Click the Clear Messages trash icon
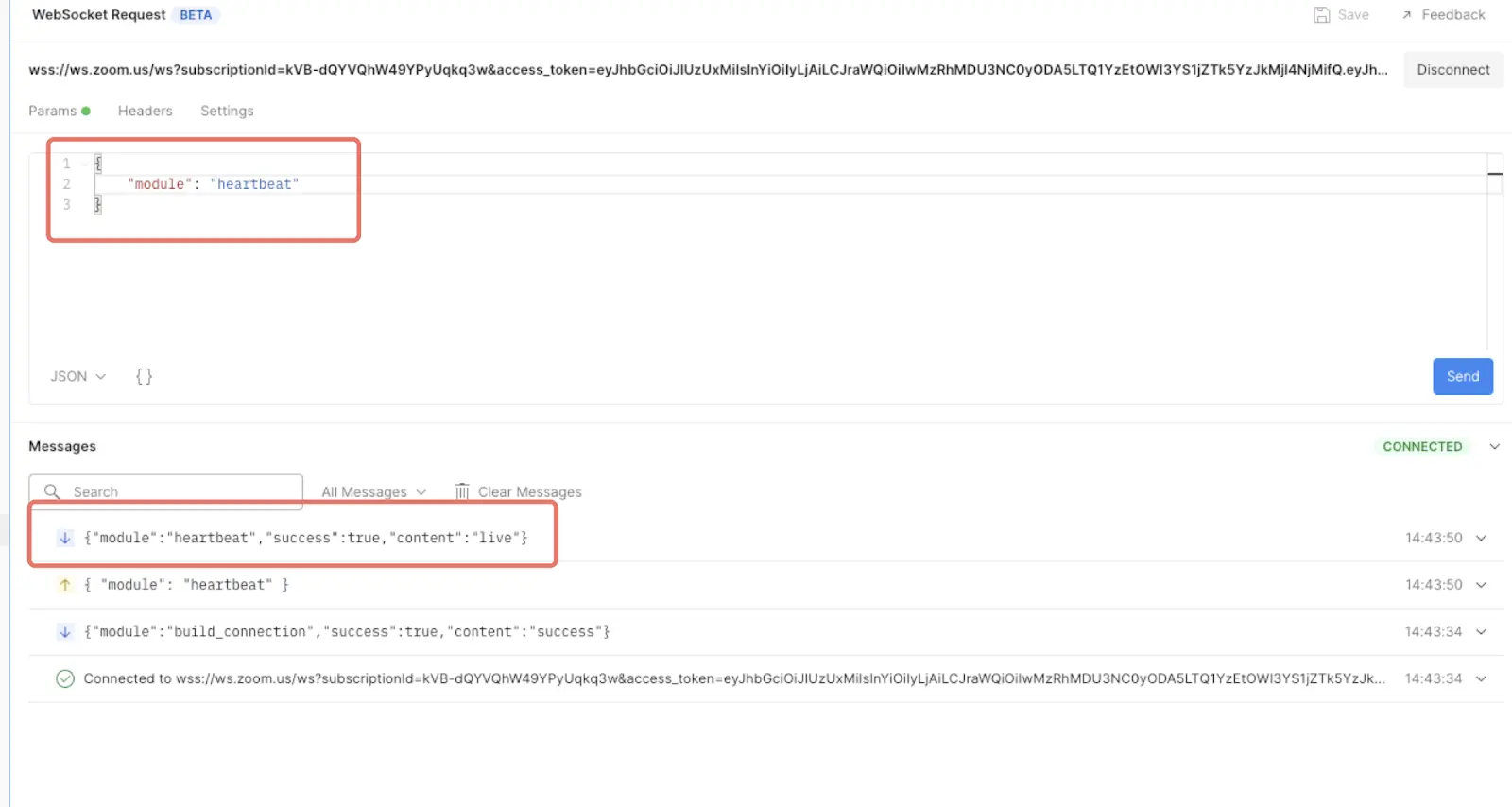Screen dimensions: 1512x807 (x=462, y=491)
